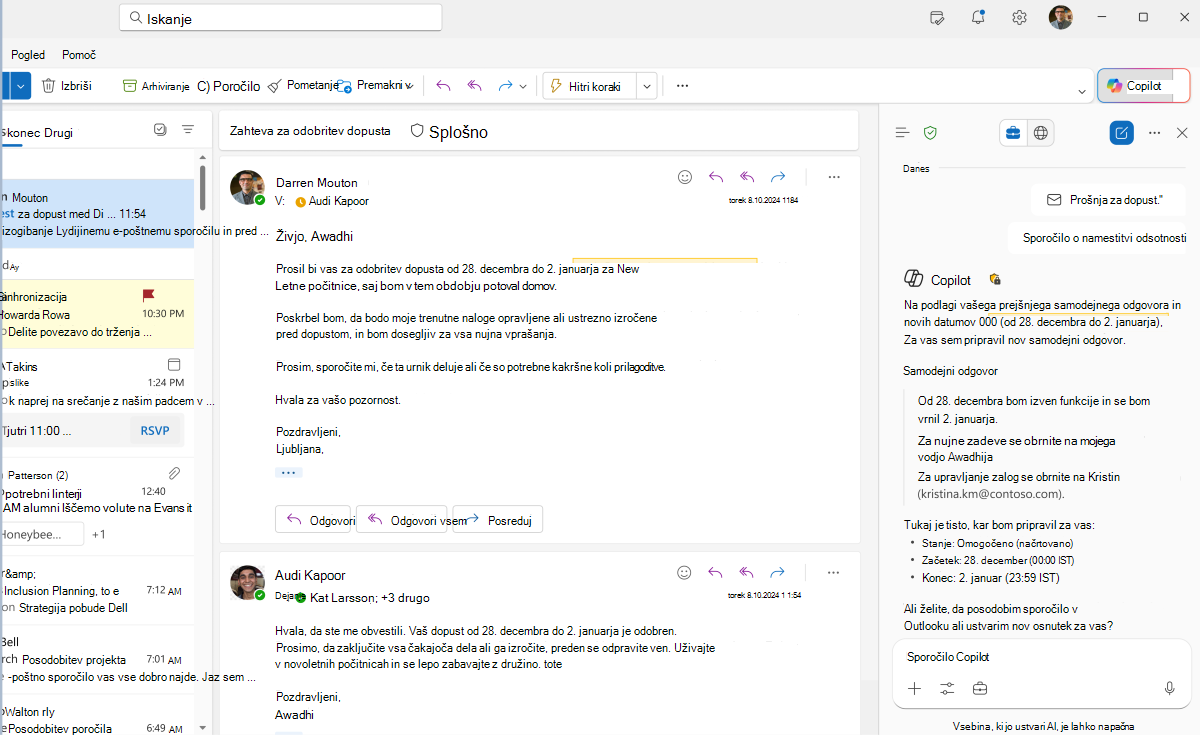Expand the Hitri koraki dropdown arrow

647,86
